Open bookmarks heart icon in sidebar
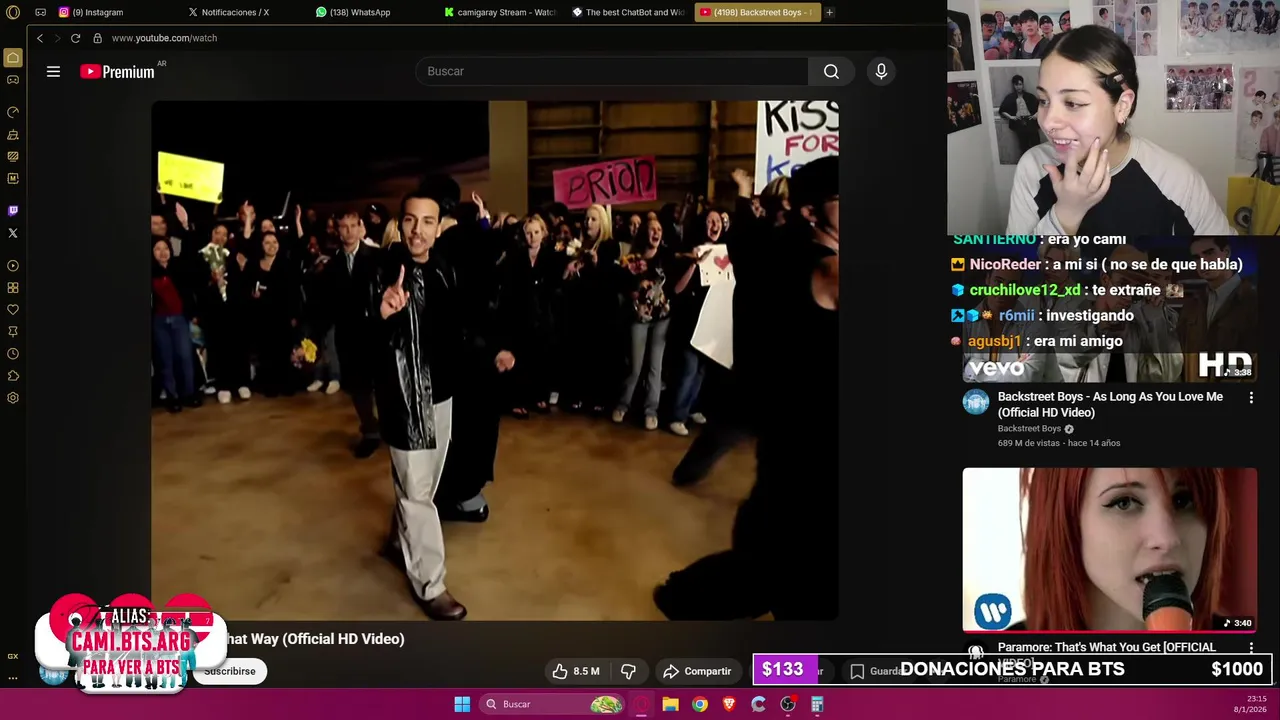Viewport: 1280px width, 720px height. click(x=13, y=310)
